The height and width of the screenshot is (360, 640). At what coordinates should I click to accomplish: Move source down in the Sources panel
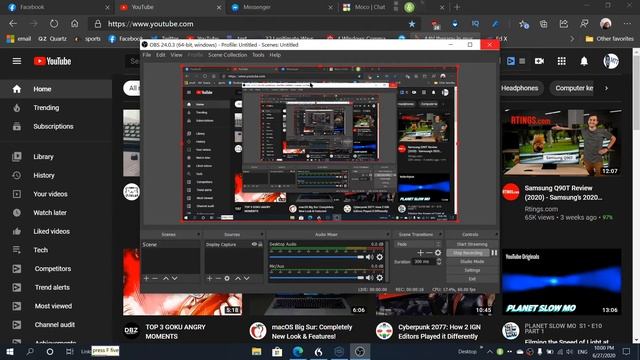point(247,278)
